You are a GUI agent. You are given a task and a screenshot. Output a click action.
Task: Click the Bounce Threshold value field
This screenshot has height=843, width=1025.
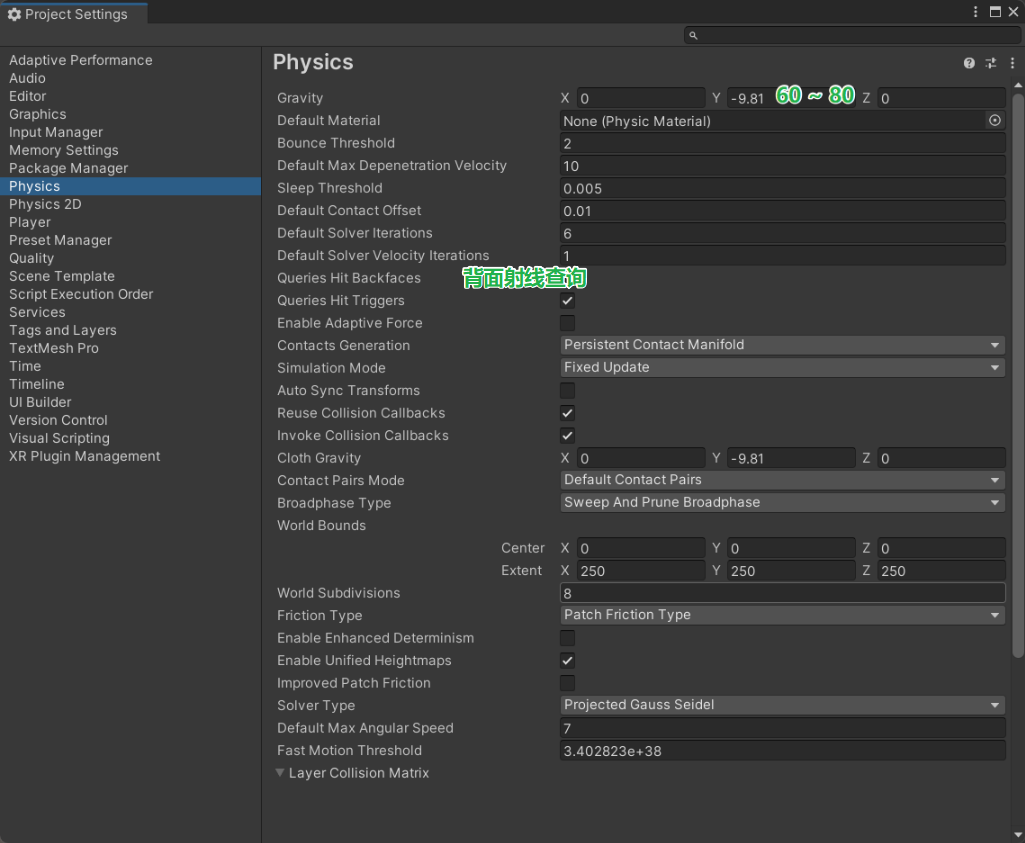pyautogui.click(x=782, y=143)
